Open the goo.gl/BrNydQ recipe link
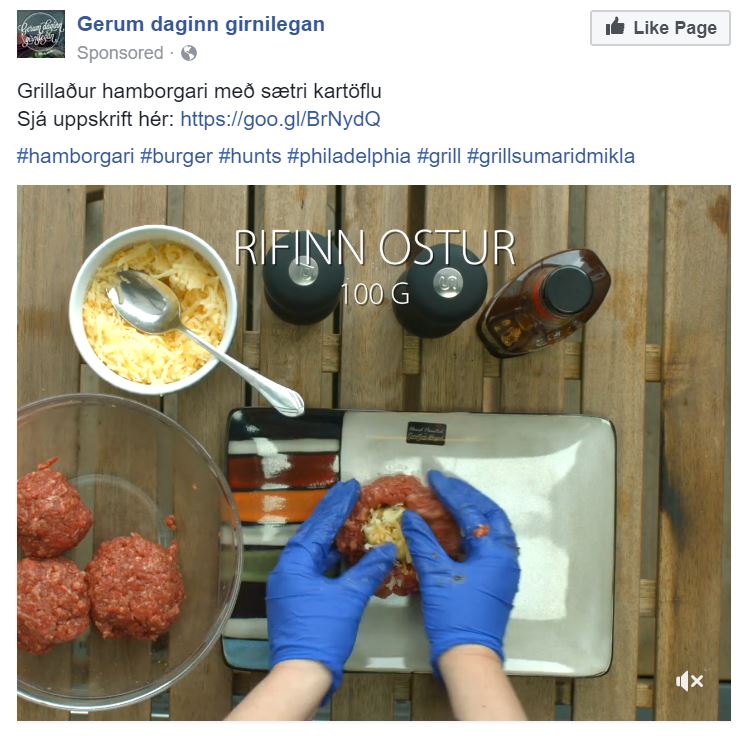 (280, 119)
